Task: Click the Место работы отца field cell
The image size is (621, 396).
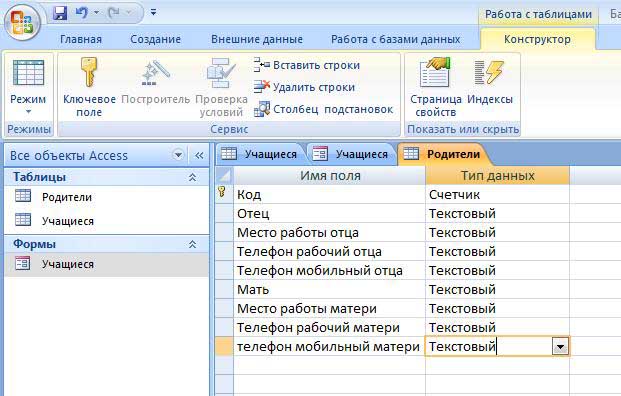Action: tap(330, 232)
